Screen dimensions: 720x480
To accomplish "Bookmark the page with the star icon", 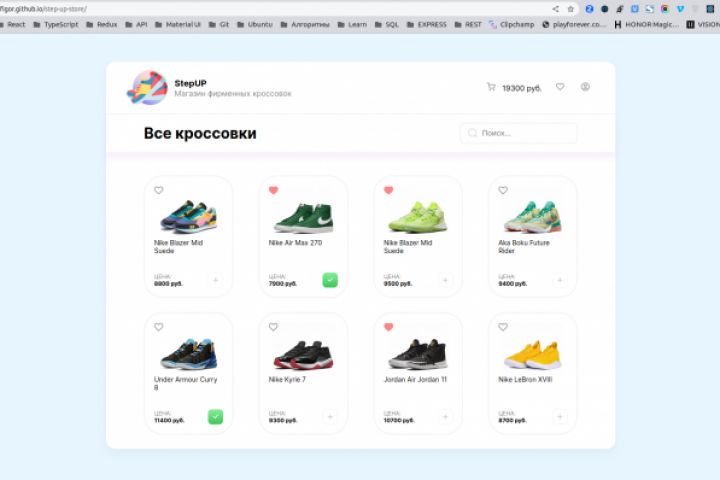I will [571, 9].
